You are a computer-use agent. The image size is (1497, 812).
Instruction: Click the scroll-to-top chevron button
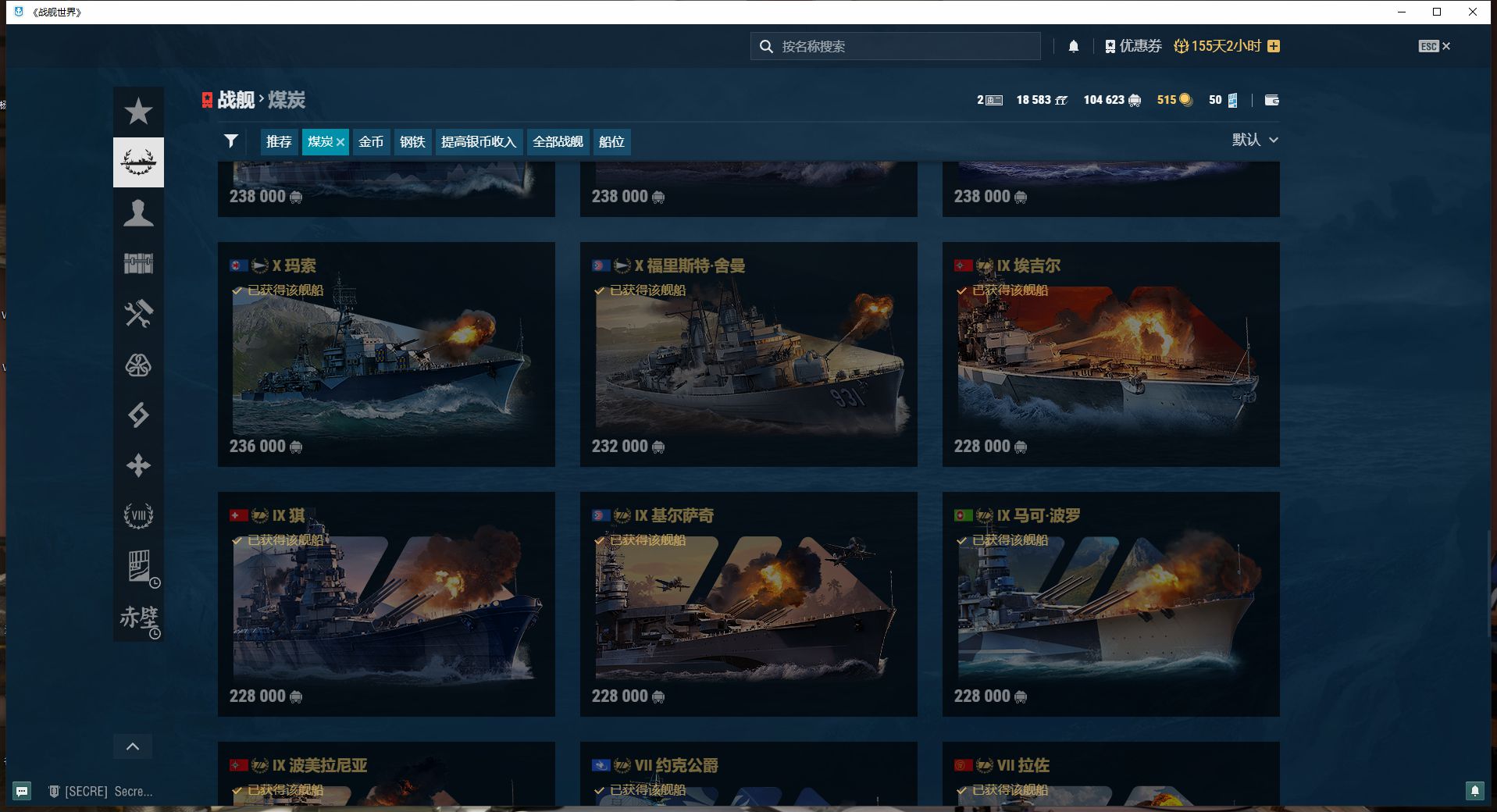[x=133, y=746]
